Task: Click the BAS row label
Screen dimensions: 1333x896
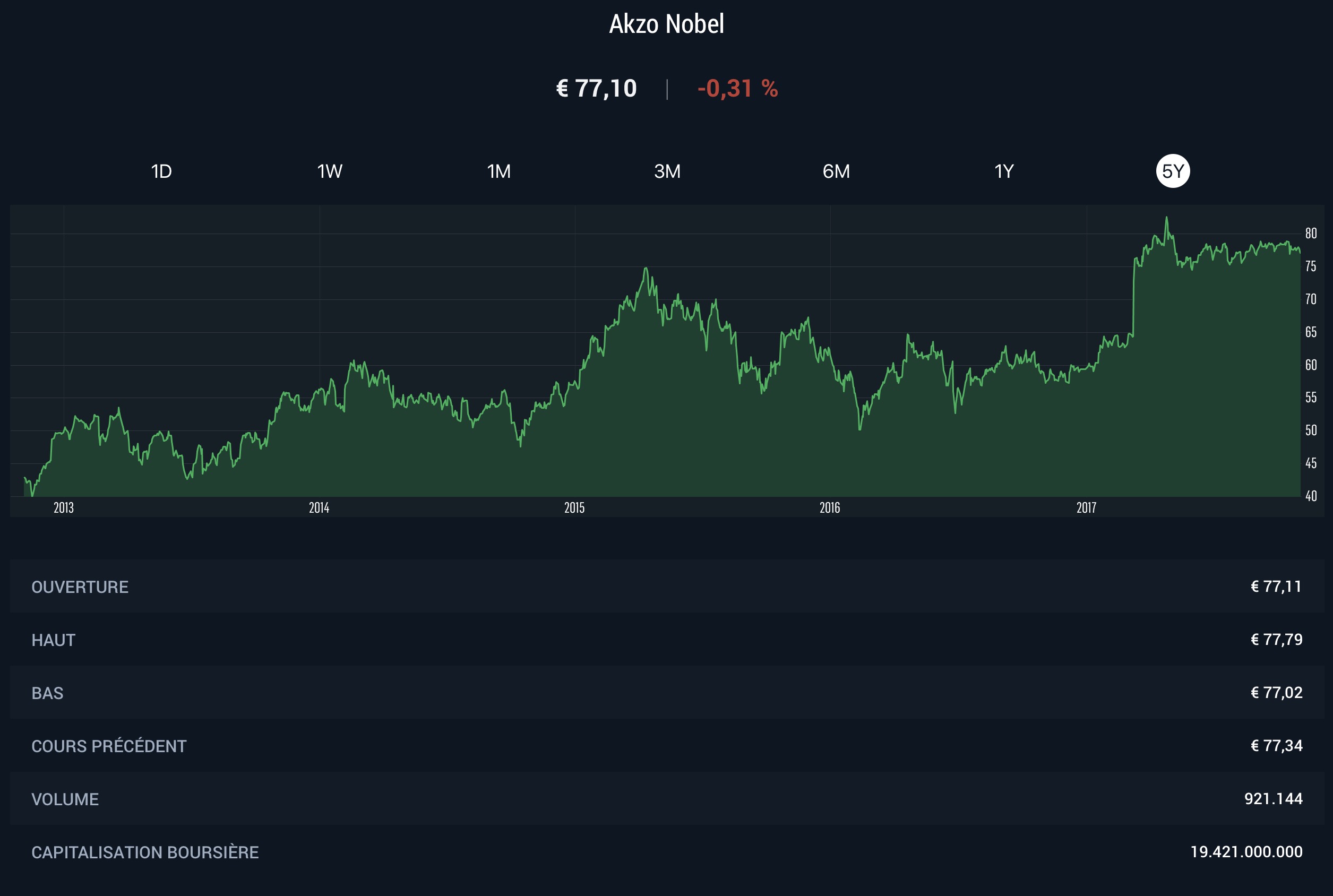Action: click(x=47, y=693)
